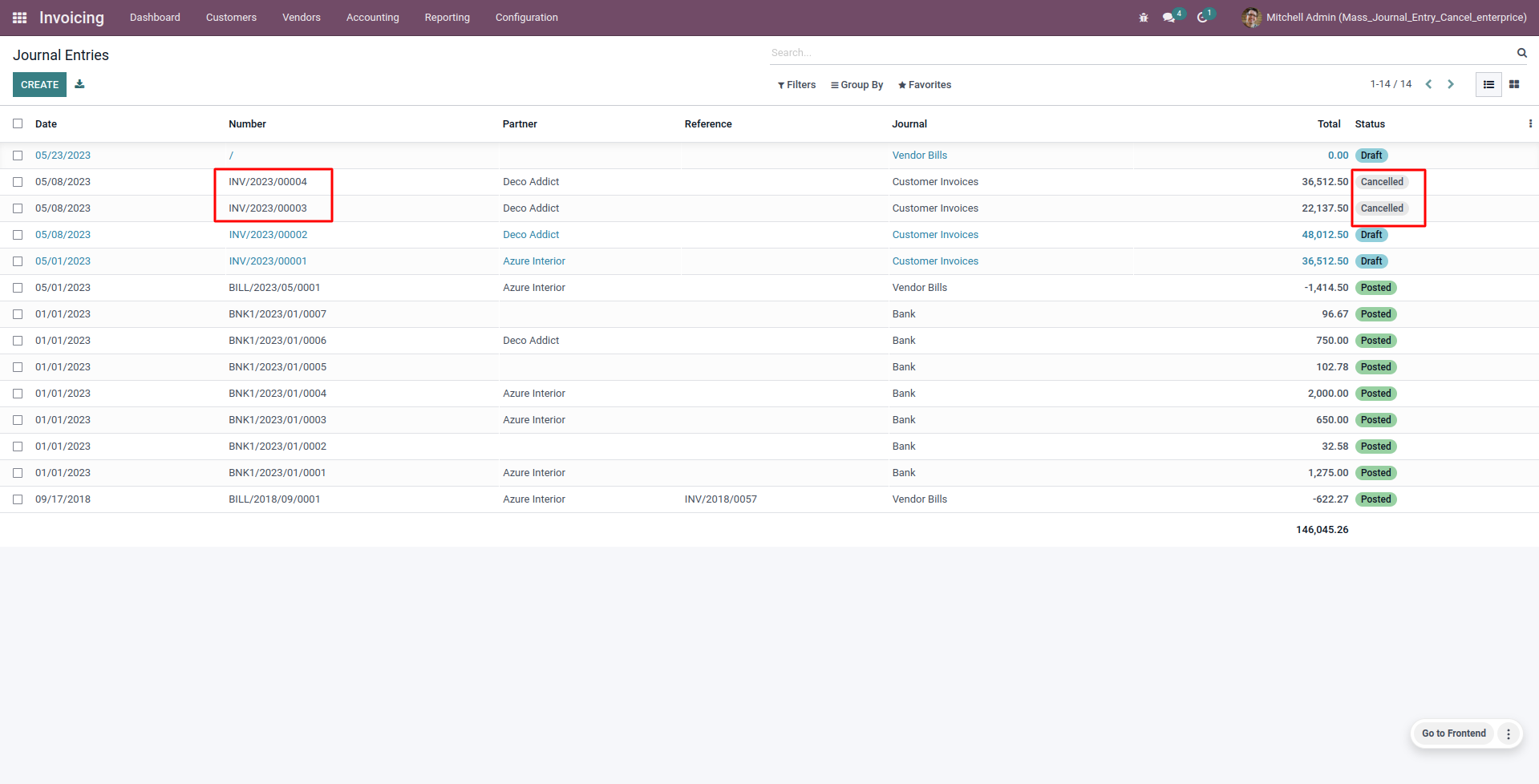Image resolution: width=1539 pixels, height=784 pixels.
Task: Open optional columns menu icon
Action: [x=1530, y=123]
